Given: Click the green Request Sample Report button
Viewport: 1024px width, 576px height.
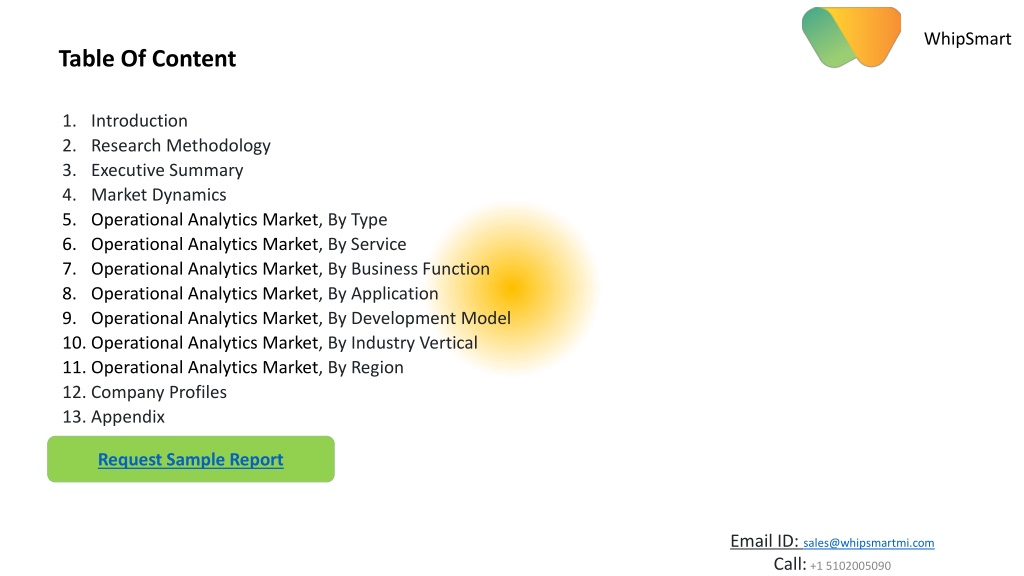Looking at the screenshot, I should [x=191, y=459].
